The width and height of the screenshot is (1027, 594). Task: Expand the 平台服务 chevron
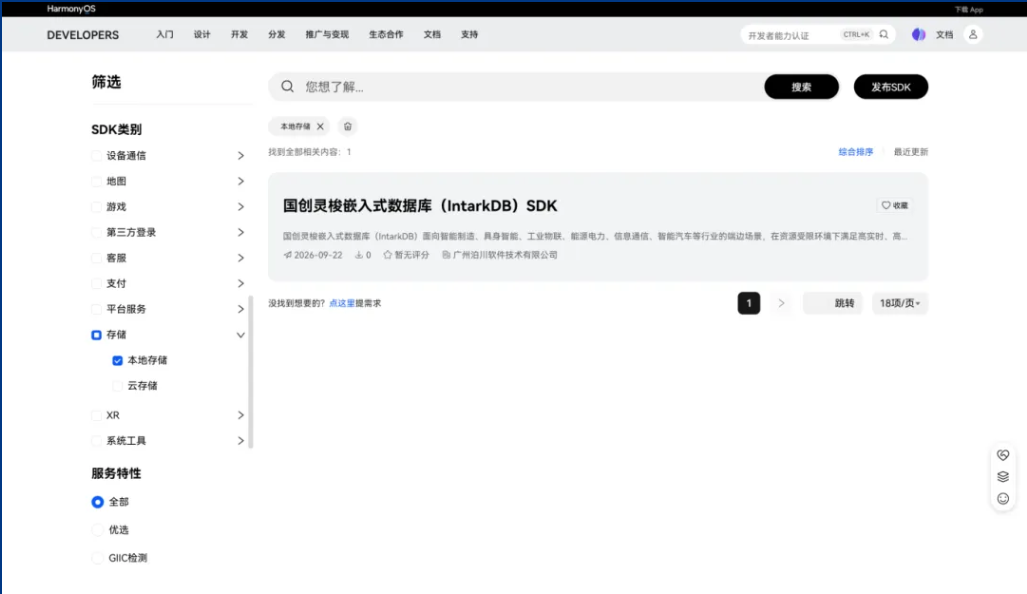pos(240,309)
